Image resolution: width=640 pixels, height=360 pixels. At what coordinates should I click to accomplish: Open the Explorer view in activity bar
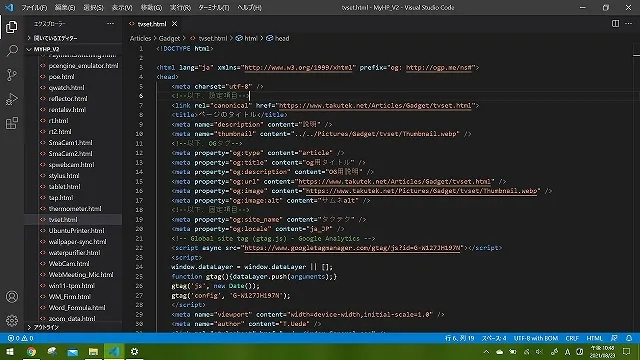pyautogui.click(x=12, y=27)
